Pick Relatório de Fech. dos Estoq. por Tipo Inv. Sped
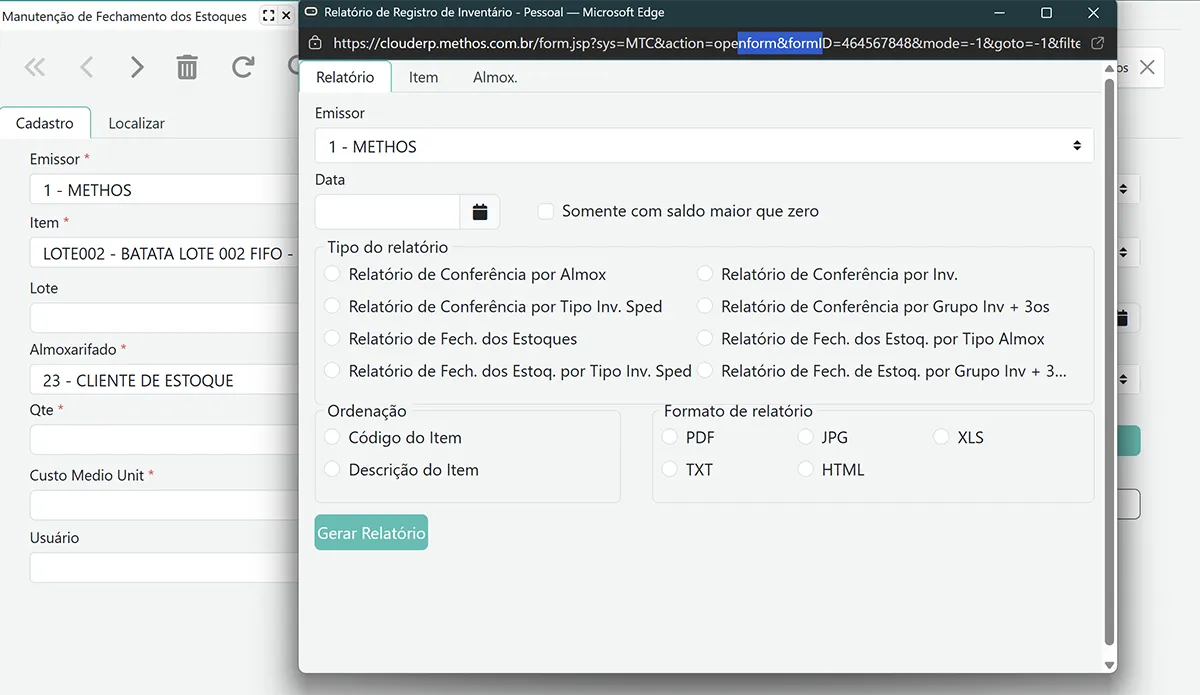The width and height of the screenshot is (1200, 695). pos(332,370)
